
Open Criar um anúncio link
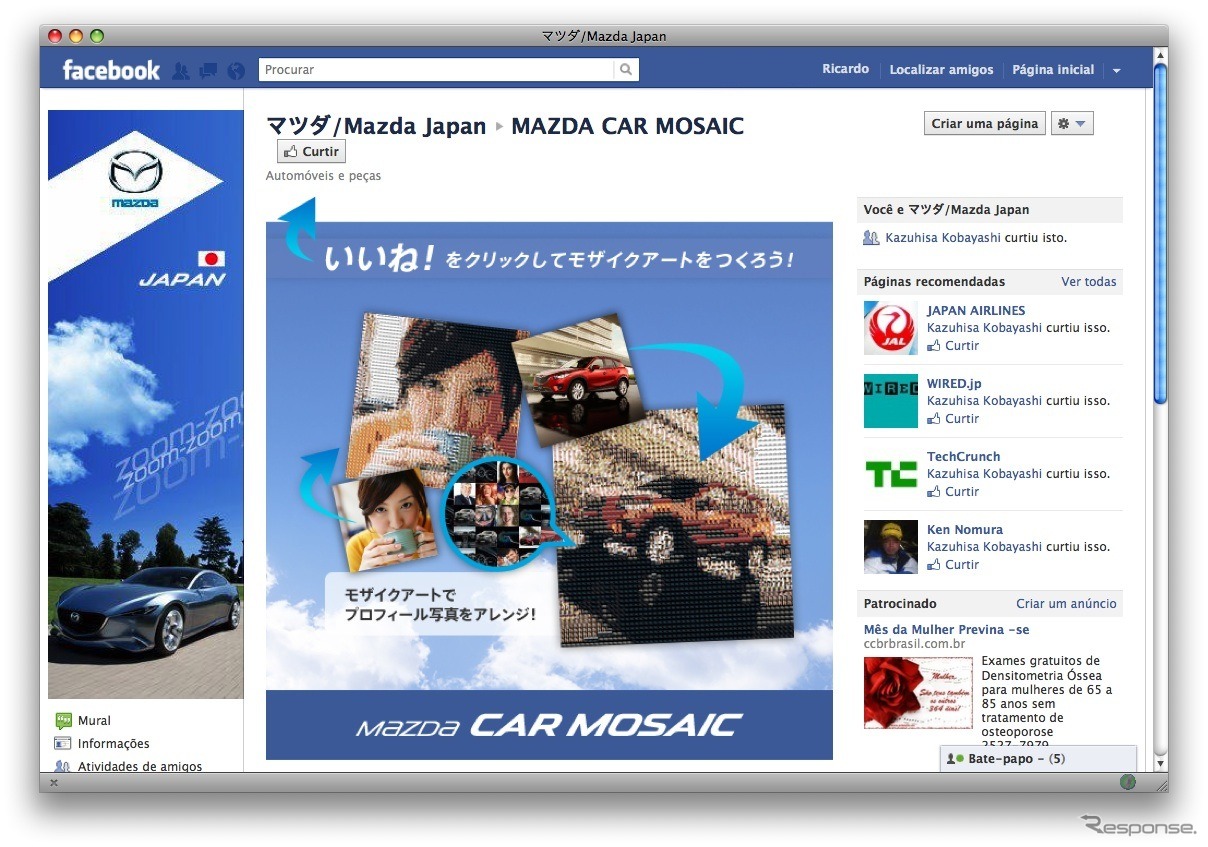pos(1066,604)
